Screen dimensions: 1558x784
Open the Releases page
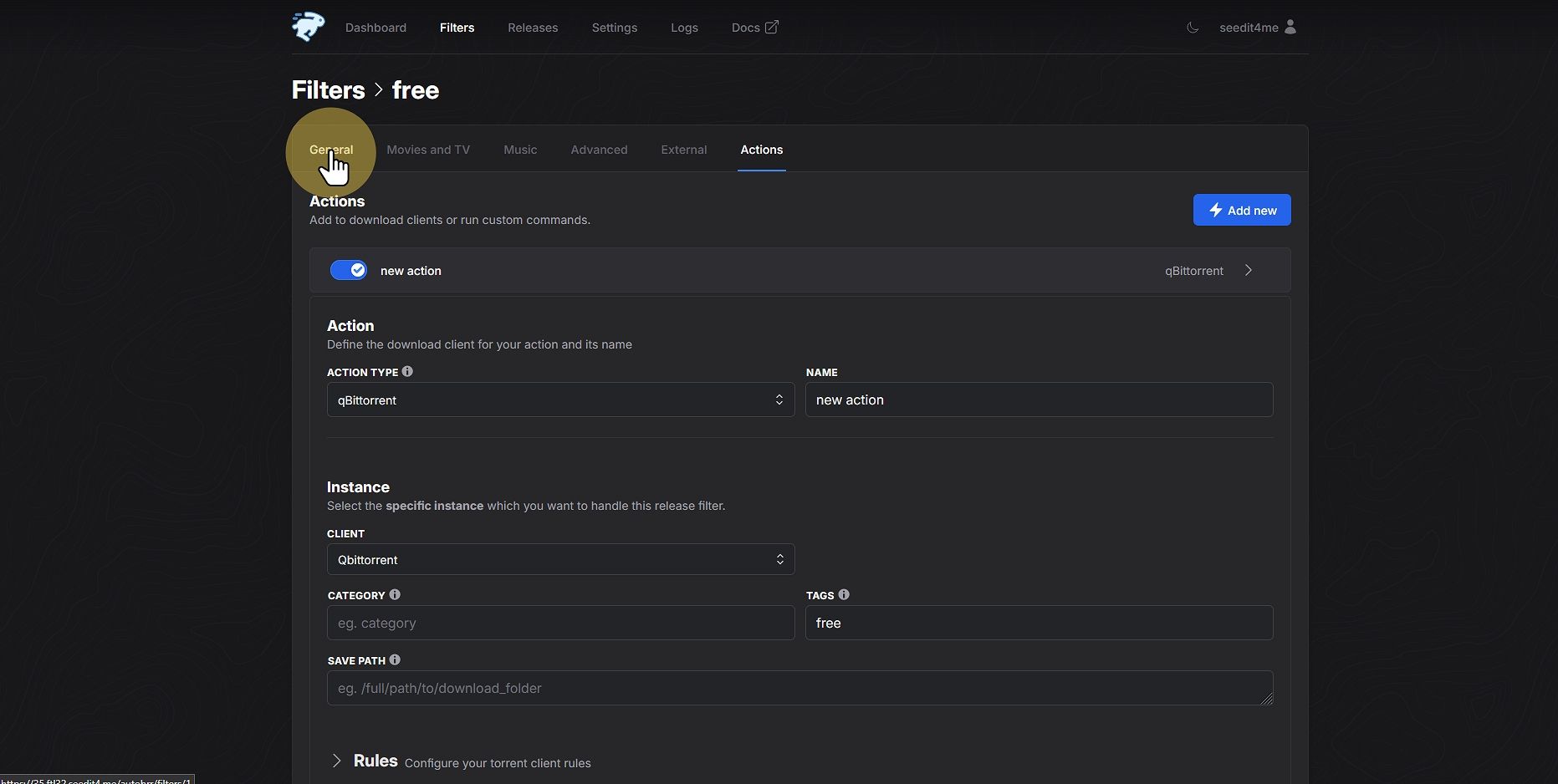pyautogui.click(x=533, y=28)
